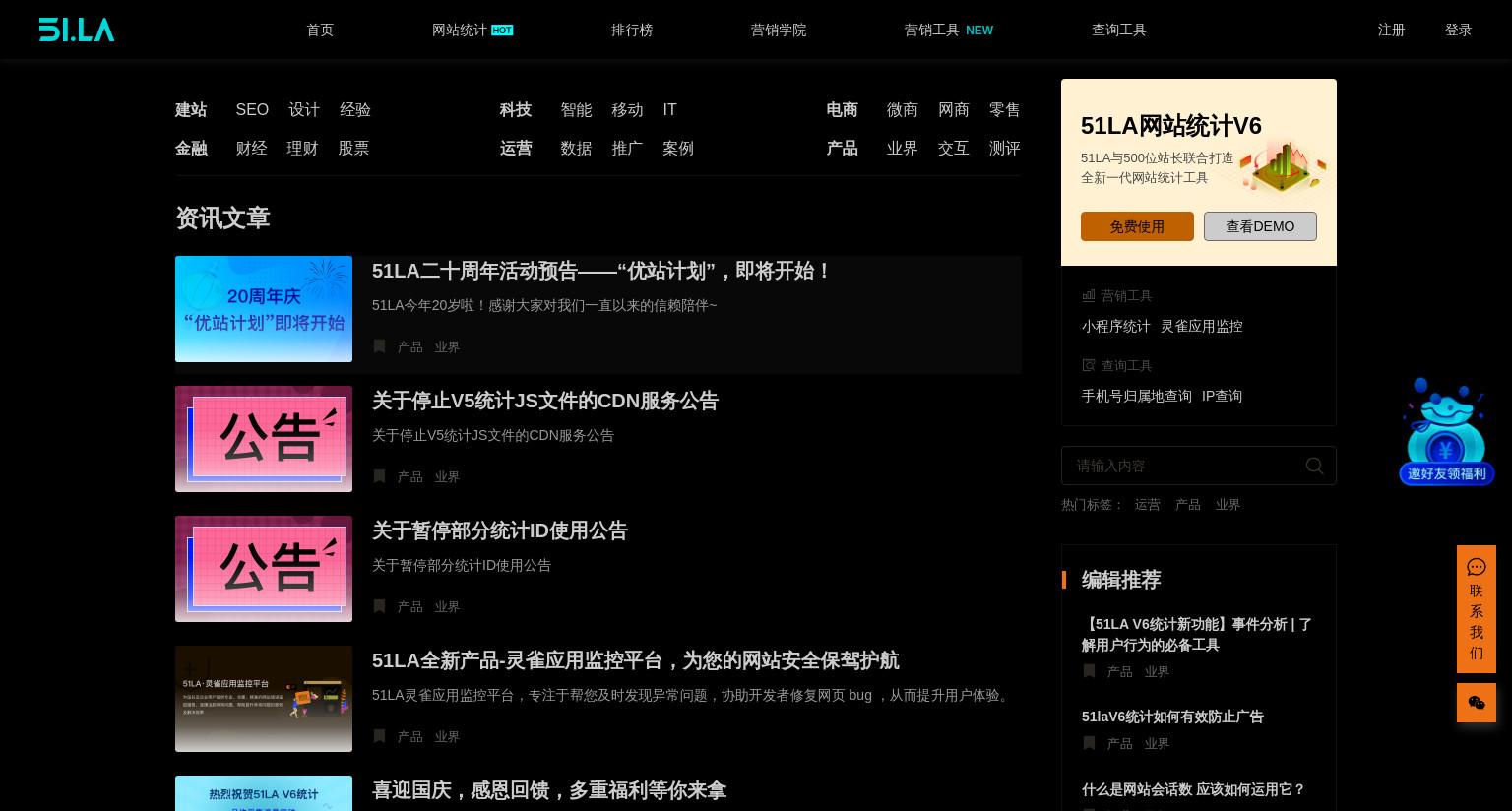Select the 微商 subcategory
Image resolution: width=1512 pixels, height=811 pixels.
coord(903,109)
